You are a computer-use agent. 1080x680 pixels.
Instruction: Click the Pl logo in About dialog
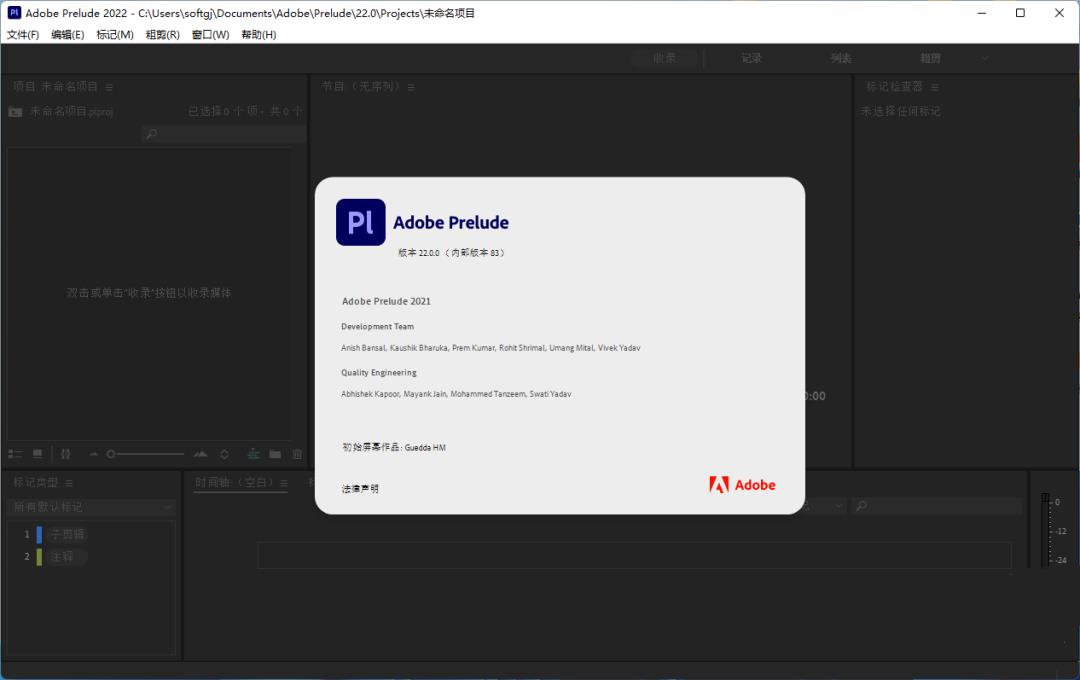(x=360, y=222)
